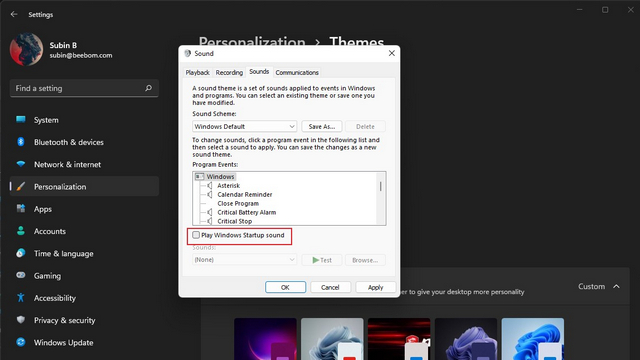Open Network & internet settings
The image size is (640, 360).
(x=84, y=164)
